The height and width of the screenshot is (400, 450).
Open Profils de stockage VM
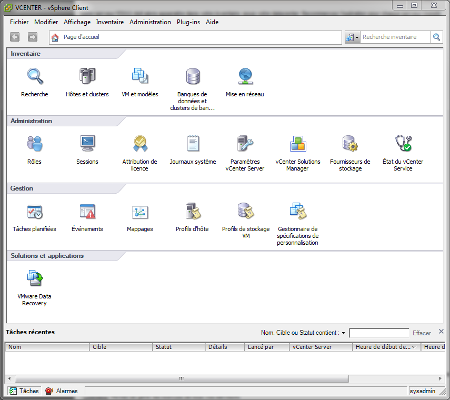click(245, 211)
